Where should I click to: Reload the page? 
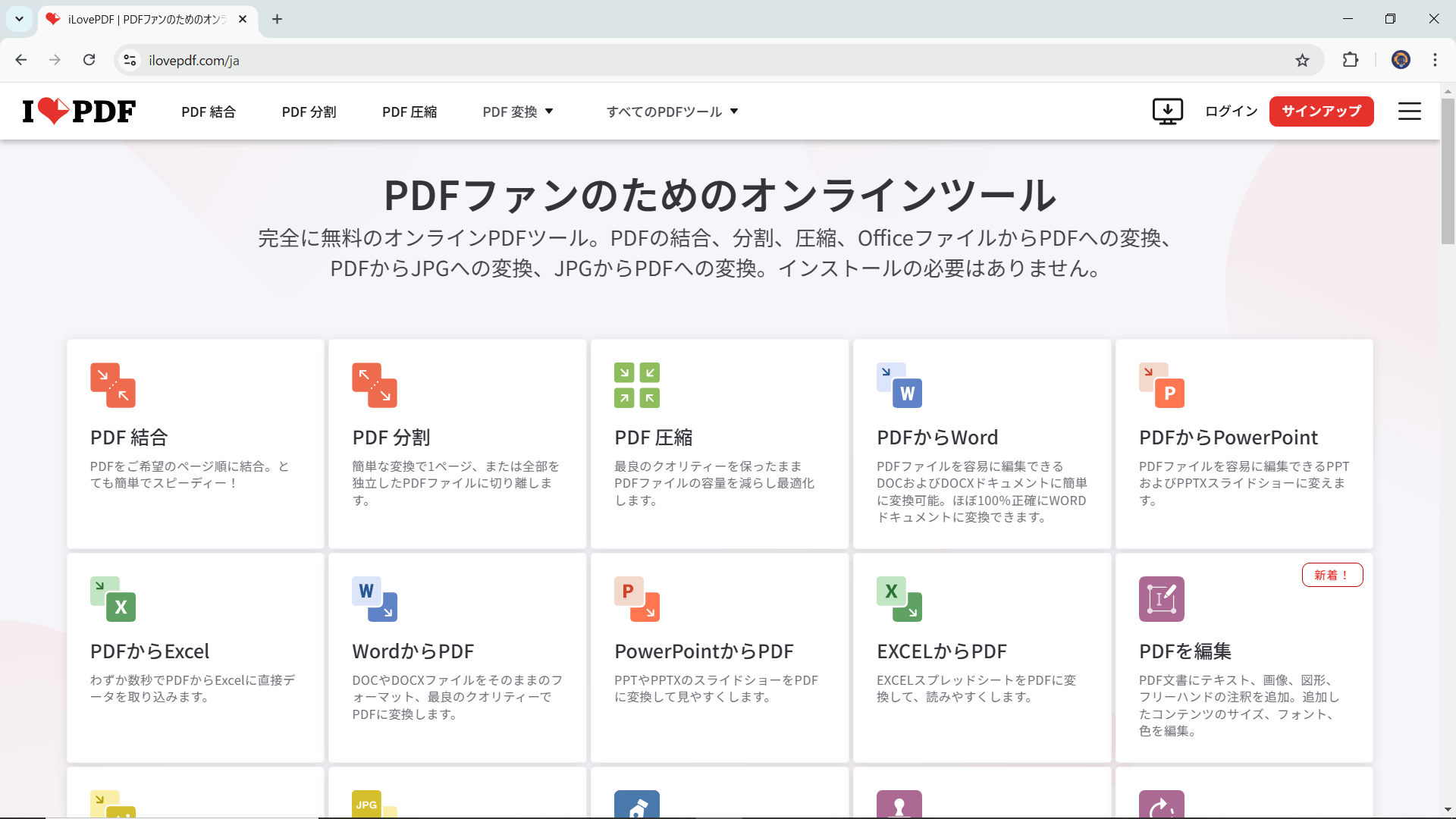coord(89,60)
